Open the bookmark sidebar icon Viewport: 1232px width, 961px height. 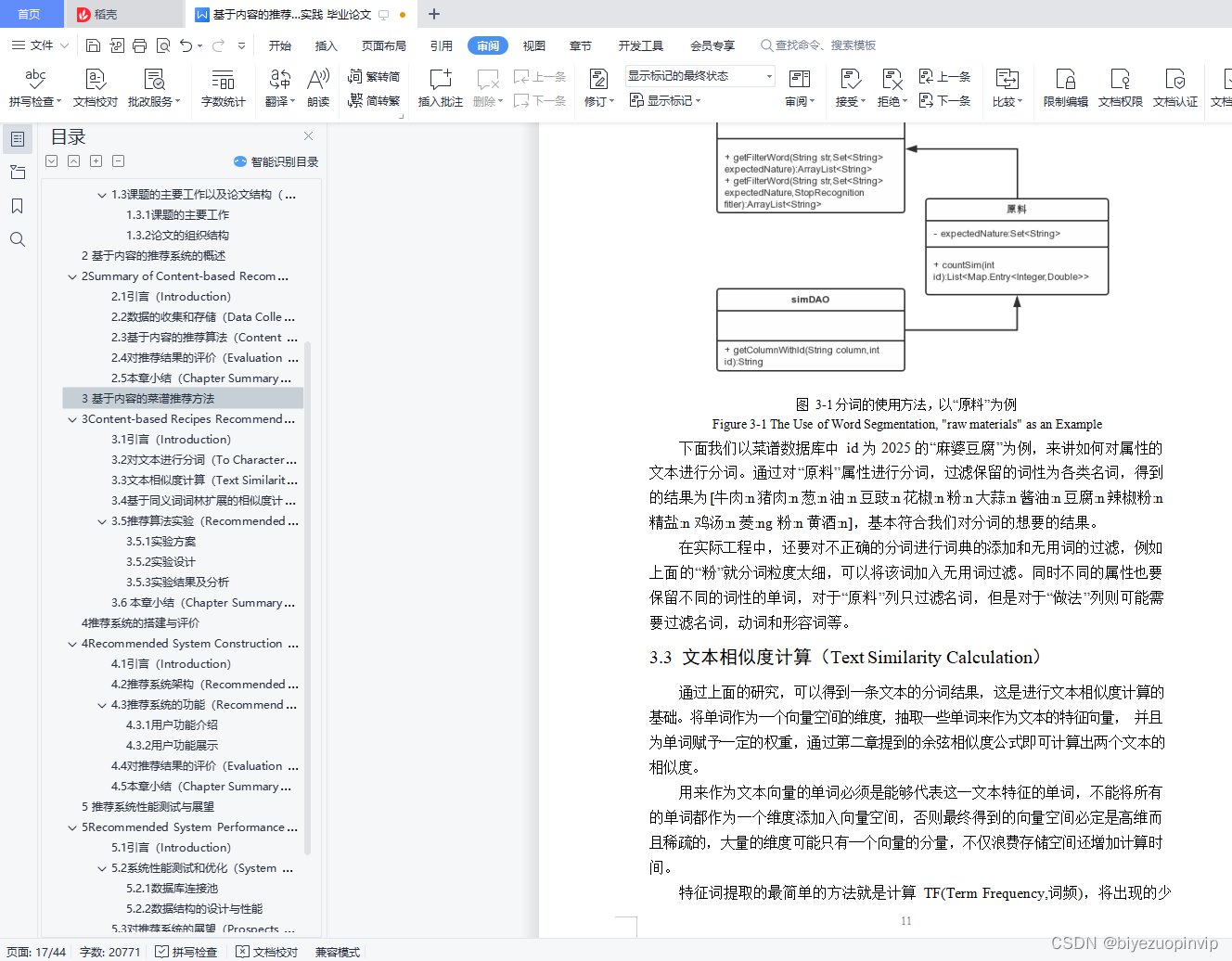tap(18, 206)
